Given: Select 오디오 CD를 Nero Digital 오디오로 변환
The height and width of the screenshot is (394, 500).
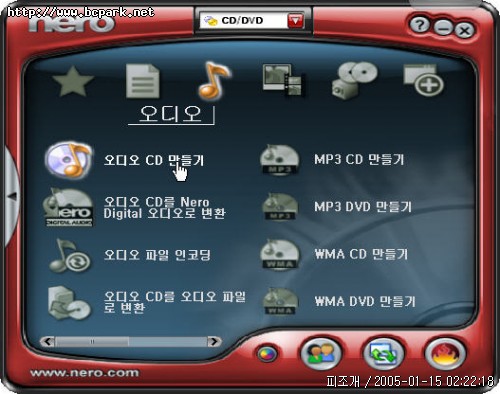Looking at the screenshot, I should [164, 207].
